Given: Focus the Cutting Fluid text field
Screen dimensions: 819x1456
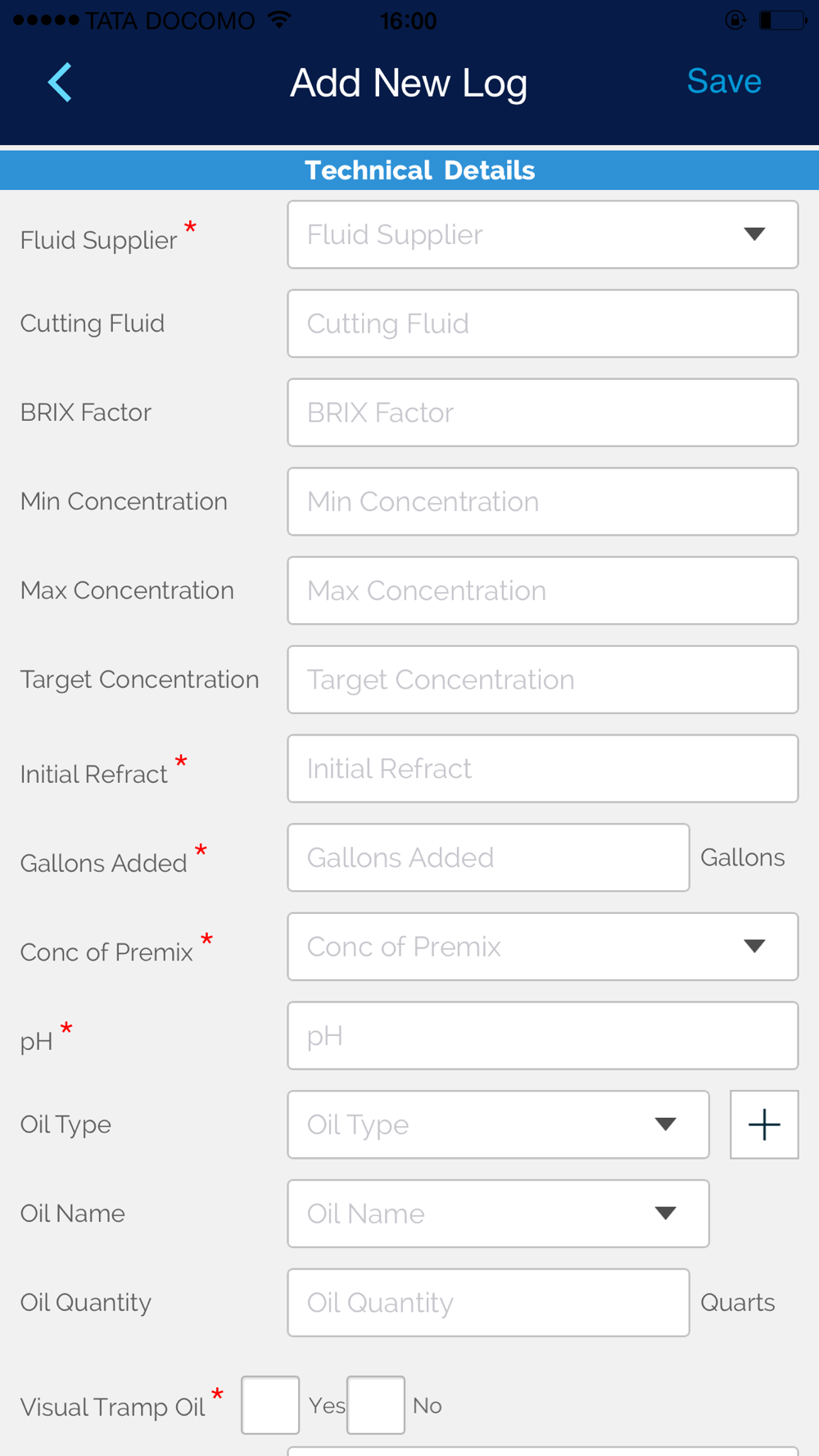Looking at the screenshot, I should point(542,323).
